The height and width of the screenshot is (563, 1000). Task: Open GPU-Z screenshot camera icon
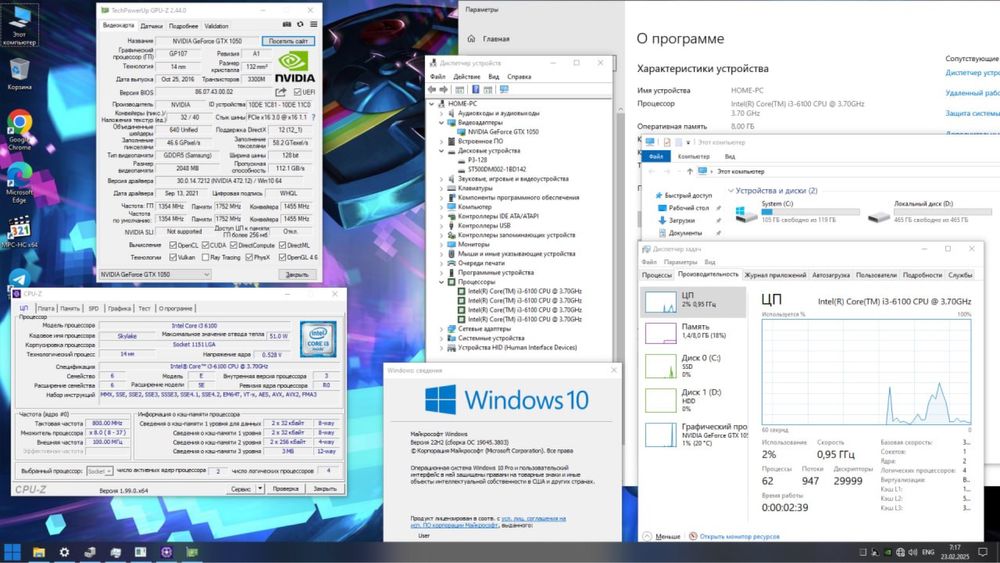click(287, 25)
